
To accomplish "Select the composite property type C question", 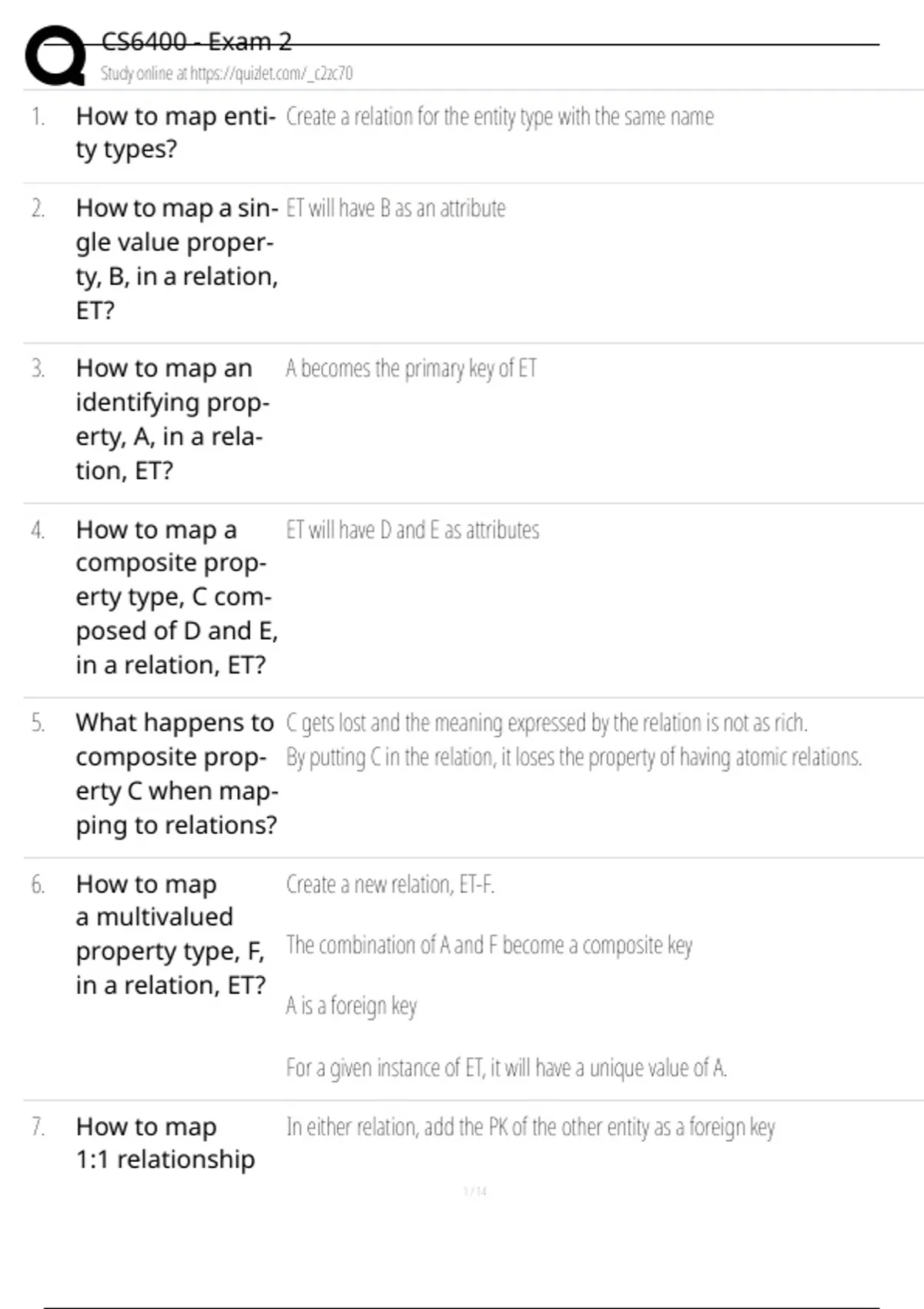I will click(176, 597).
